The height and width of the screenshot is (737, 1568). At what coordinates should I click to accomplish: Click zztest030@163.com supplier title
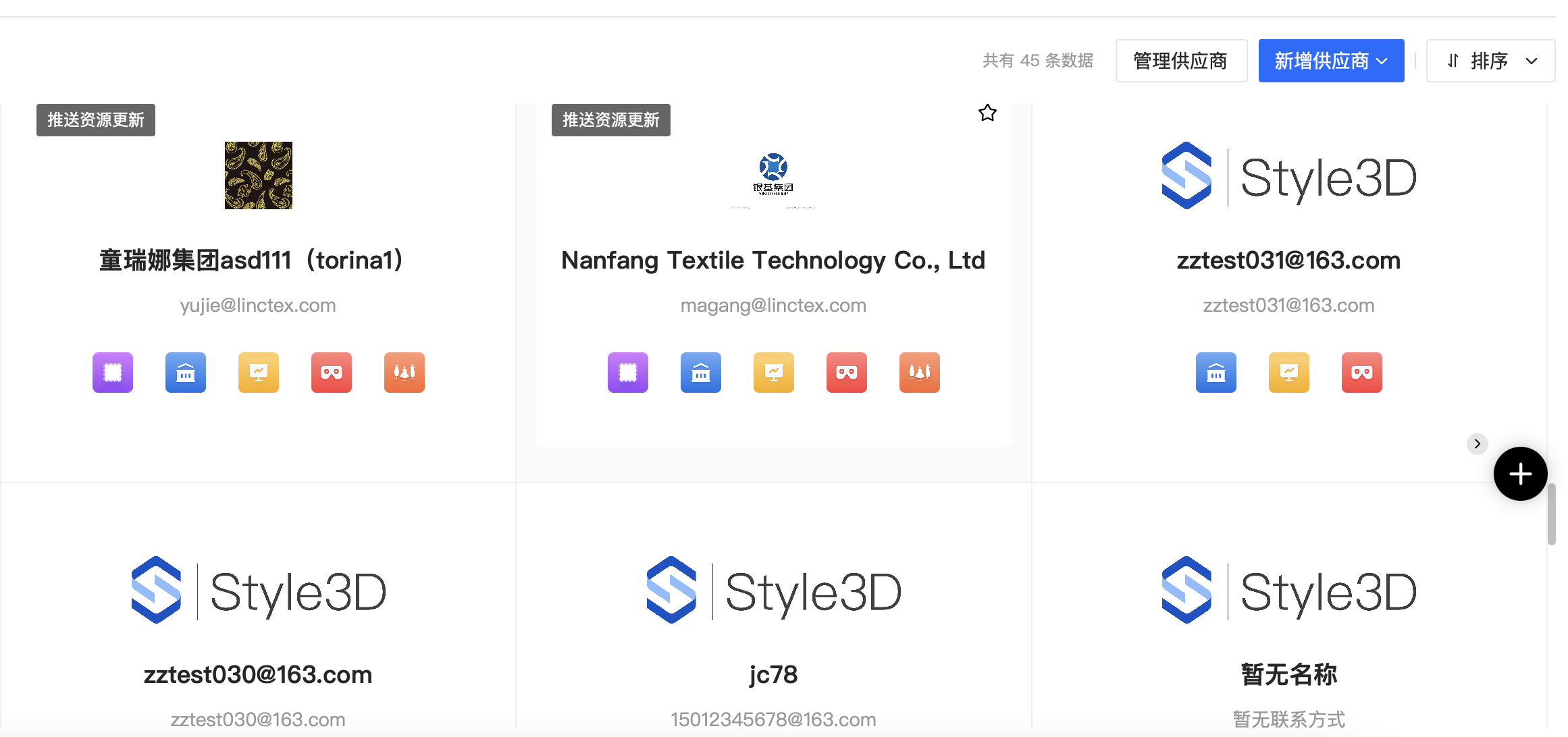tap(258, 674)
